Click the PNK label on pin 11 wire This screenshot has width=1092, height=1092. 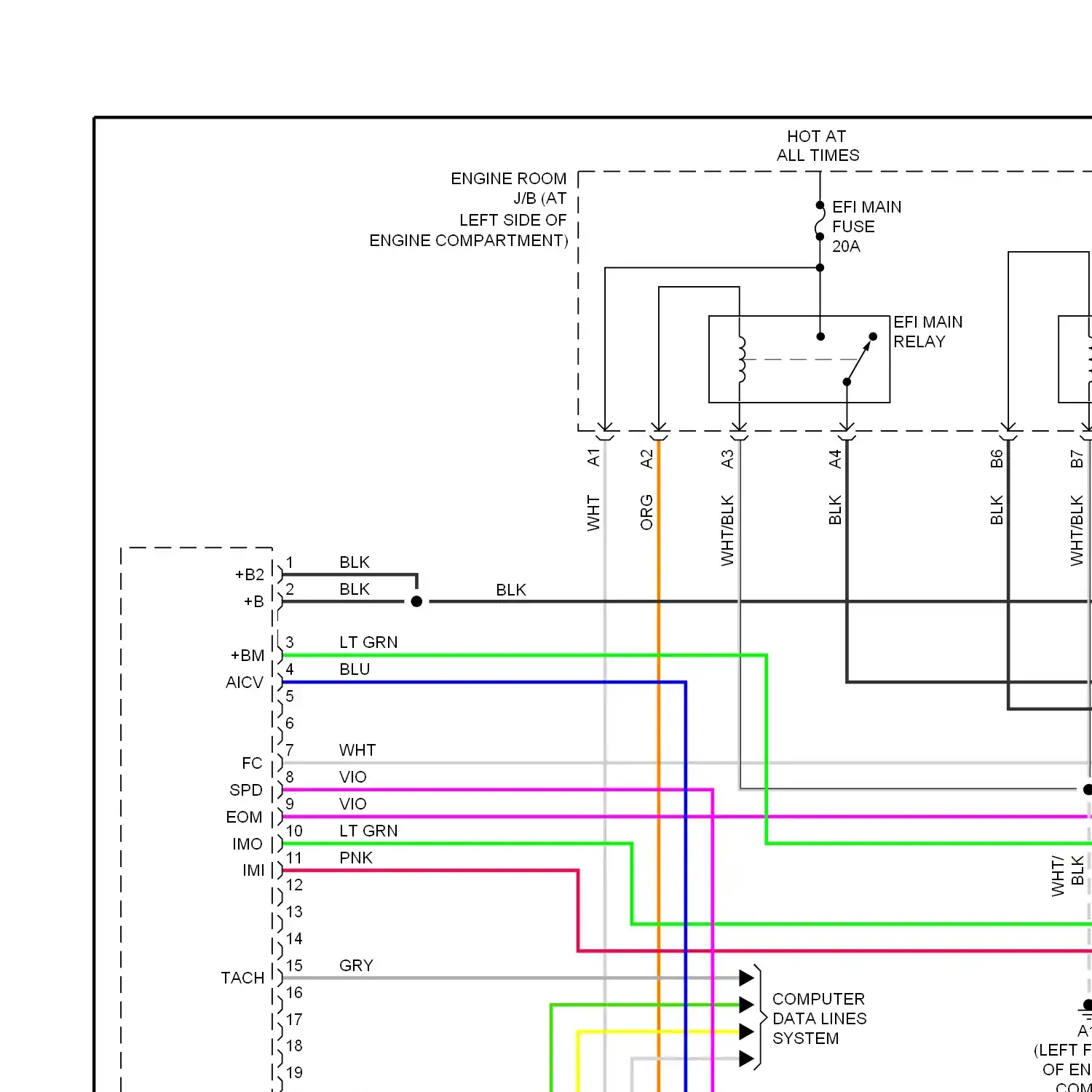356,858
